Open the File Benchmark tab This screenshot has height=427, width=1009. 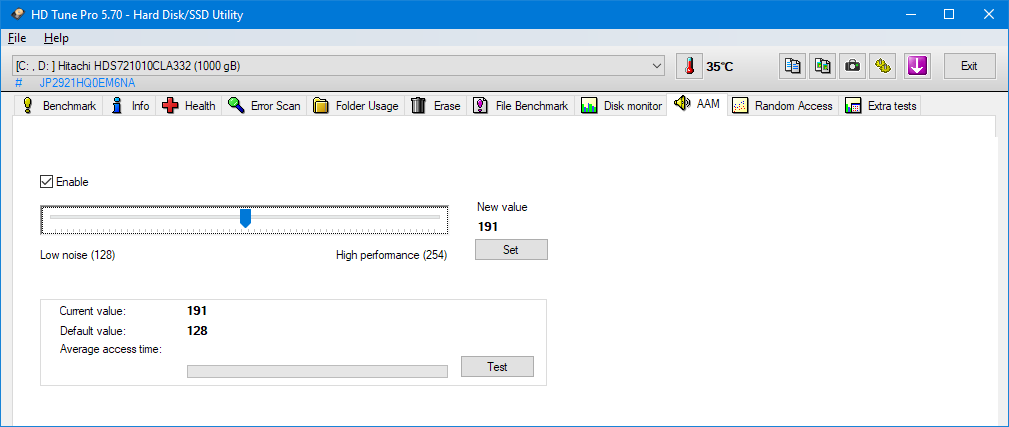point(521,105)
